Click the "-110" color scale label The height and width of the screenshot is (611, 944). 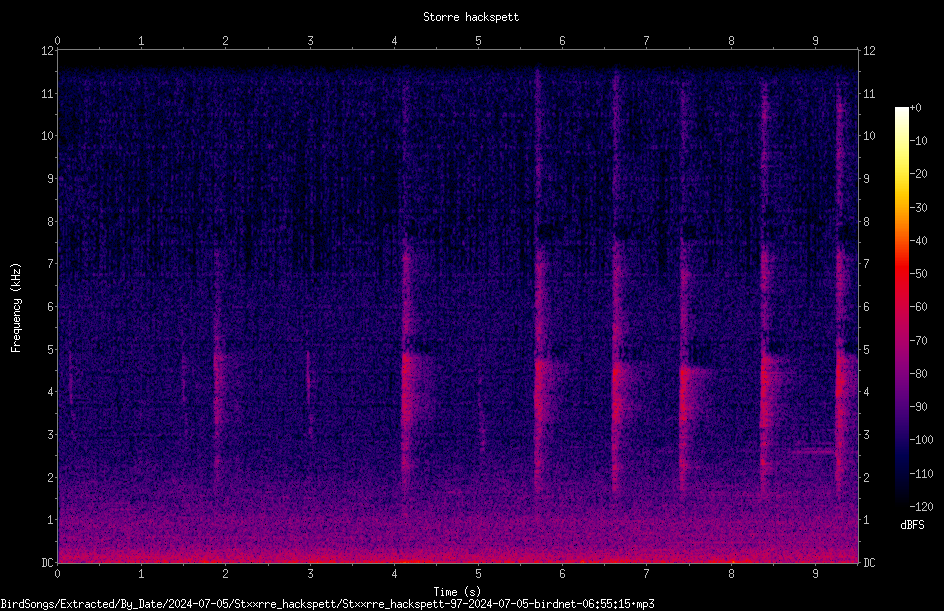[x=921, y=473]
